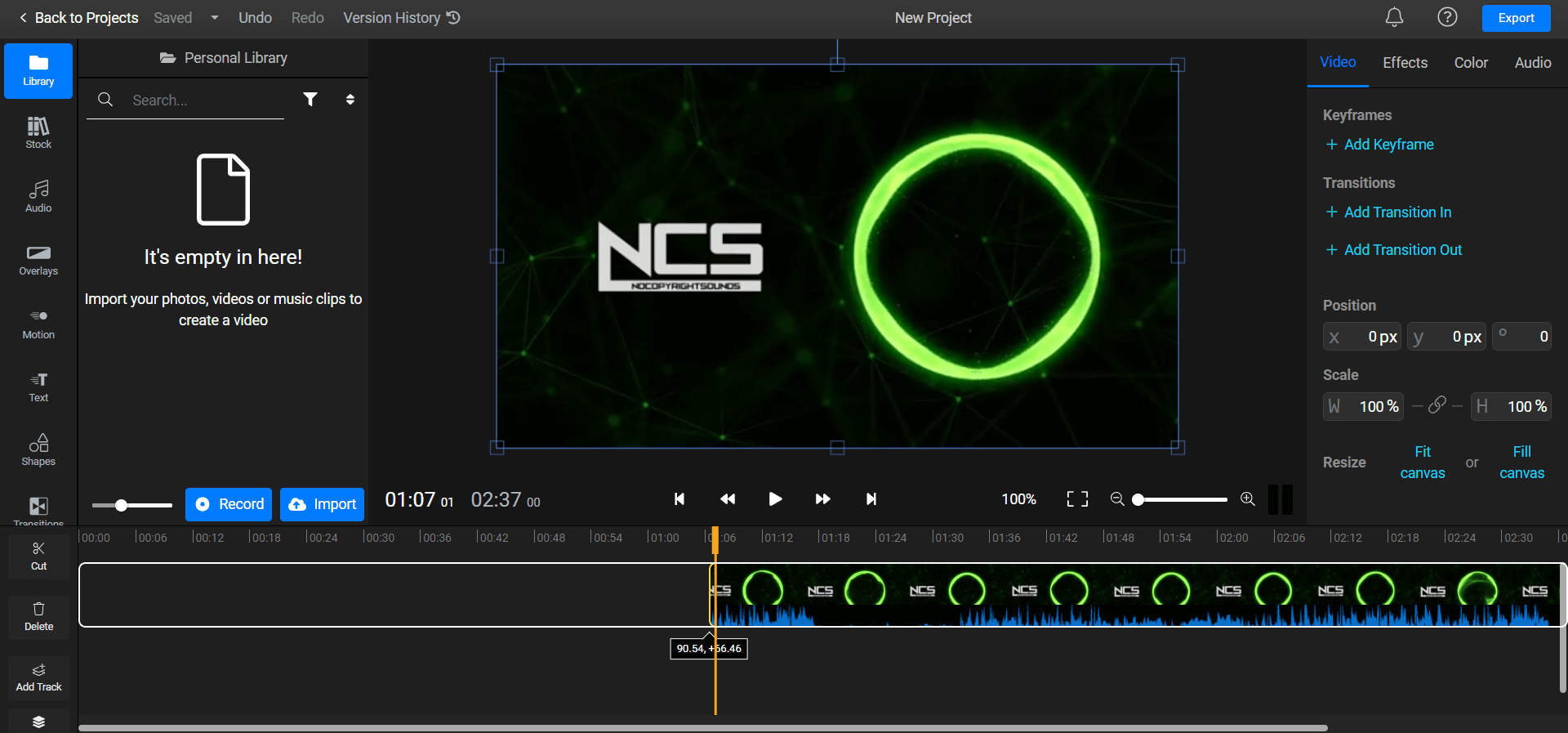Open the Text panel

coord(38,387)
